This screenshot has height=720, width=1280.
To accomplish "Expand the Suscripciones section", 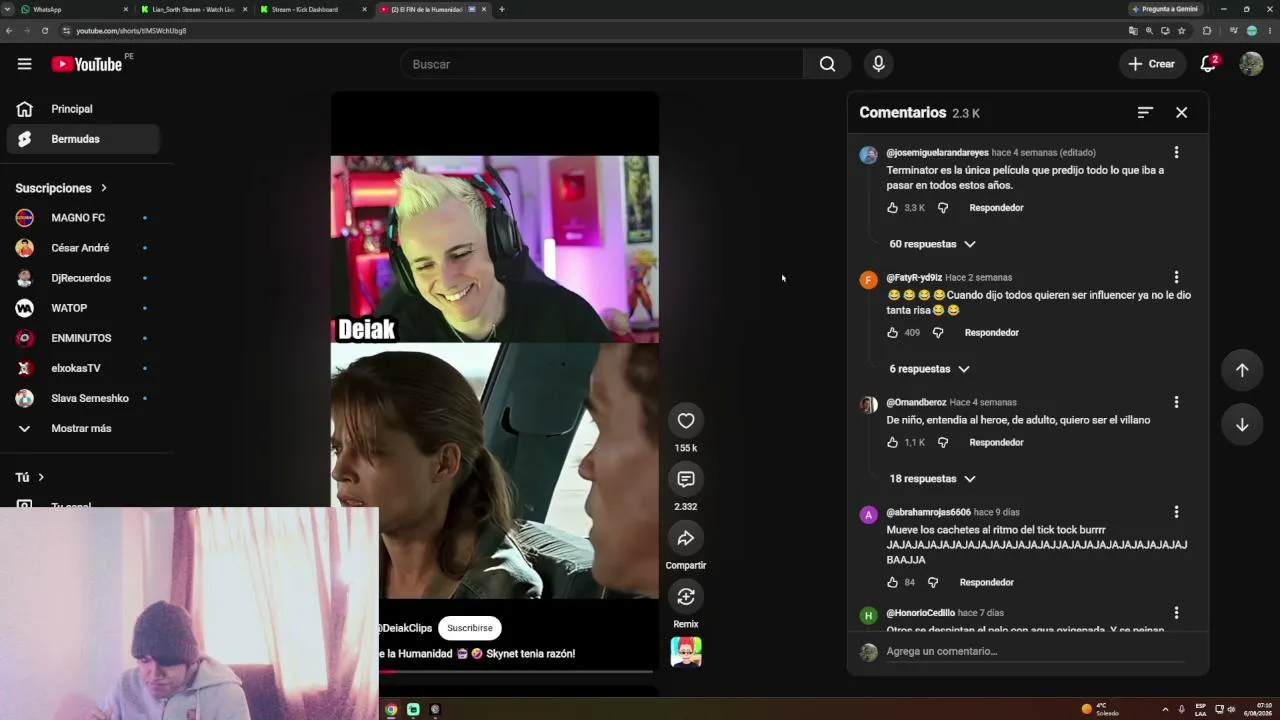I will pos(61,188).
